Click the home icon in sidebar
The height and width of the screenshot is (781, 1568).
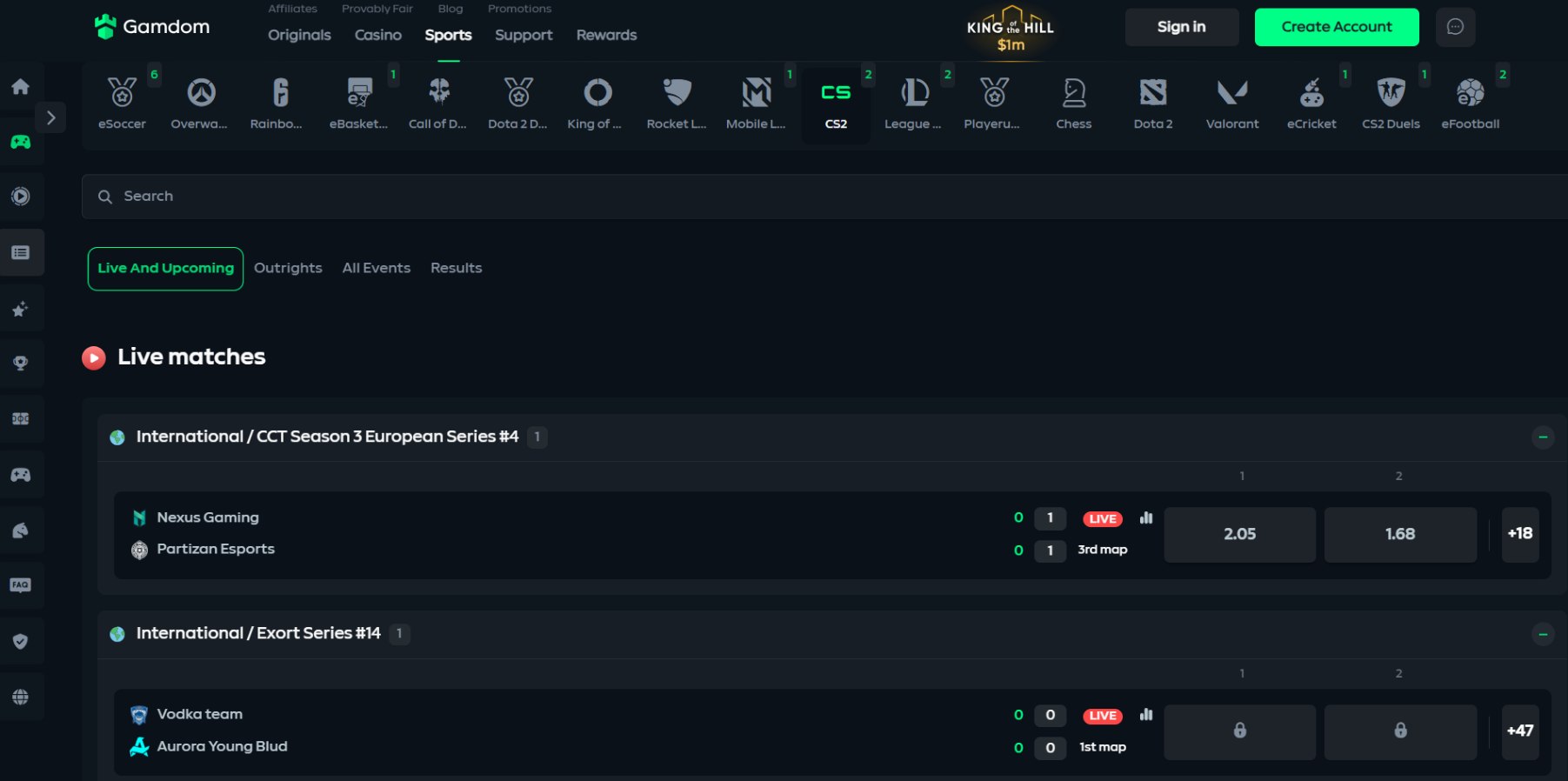[x=21, y=86]
